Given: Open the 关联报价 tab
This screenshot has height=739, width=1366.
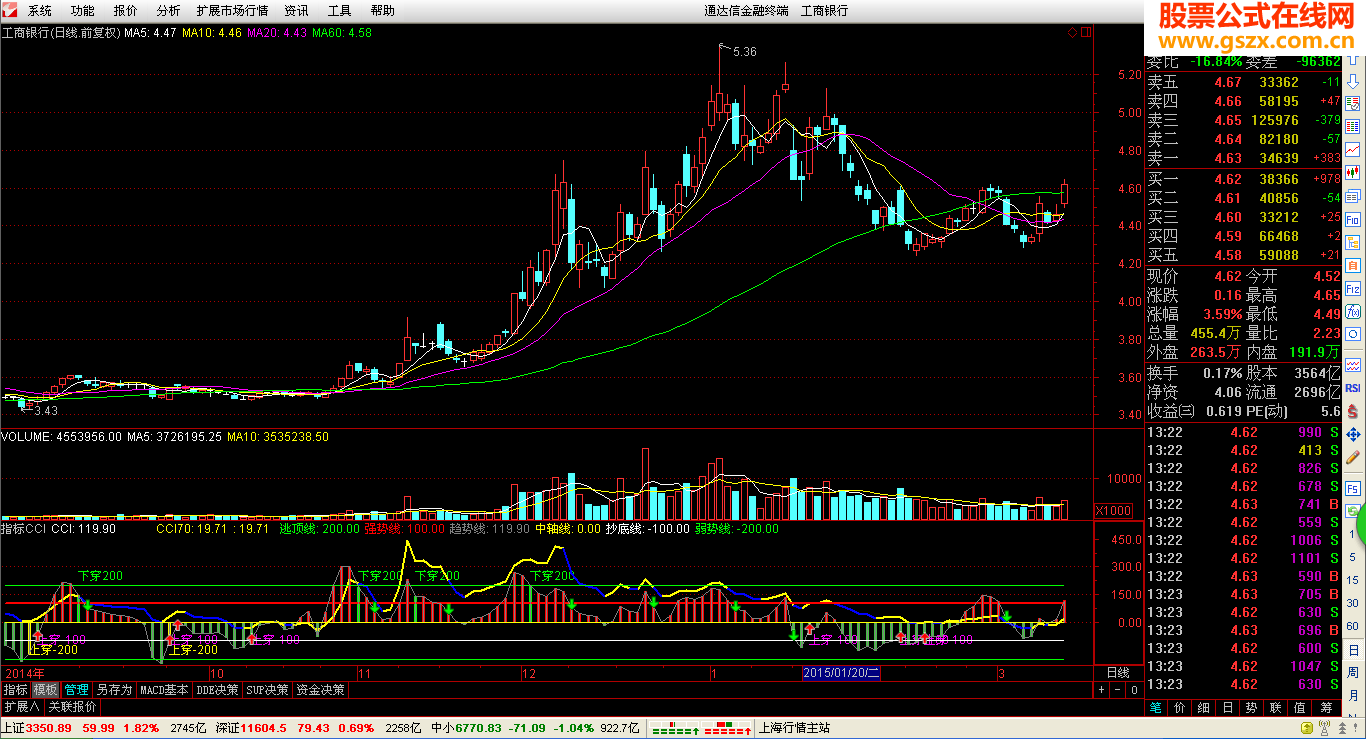Looking at the screenshot, I should [73, 706].
